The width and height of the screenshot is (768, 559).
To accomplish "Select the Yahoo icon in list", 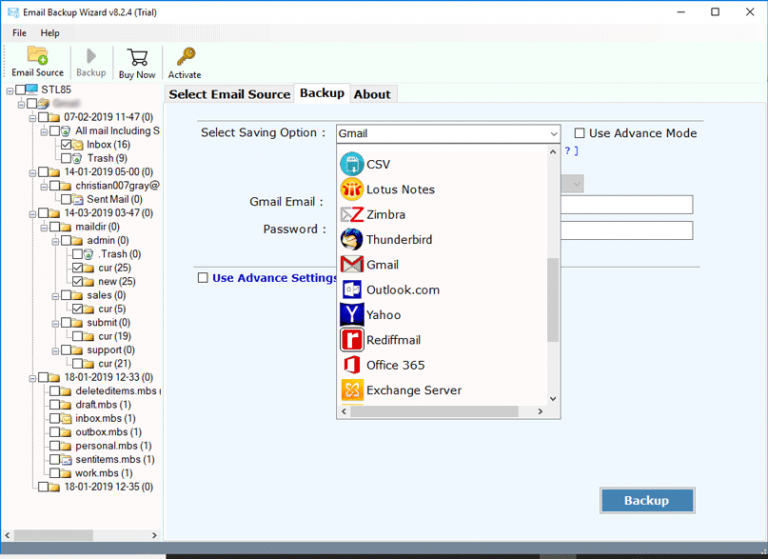I will pos(351,315).
